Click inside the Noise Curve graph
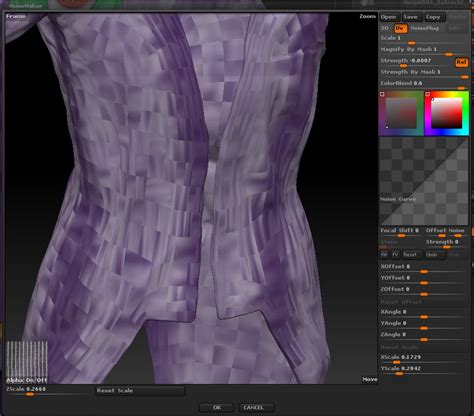 (424, 181)
